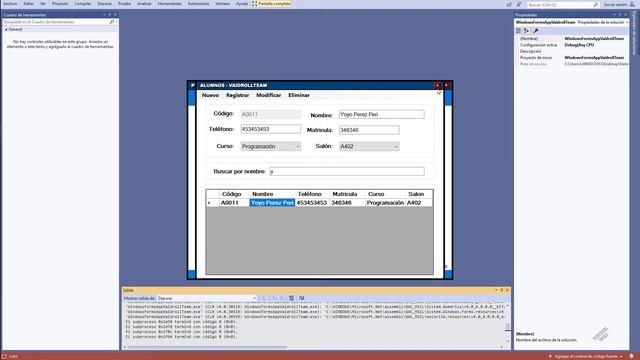Click magnifier icon in Visual Studio search box
Screen dimensions: 640x360
pyautogui.click(x=596, y=5)
